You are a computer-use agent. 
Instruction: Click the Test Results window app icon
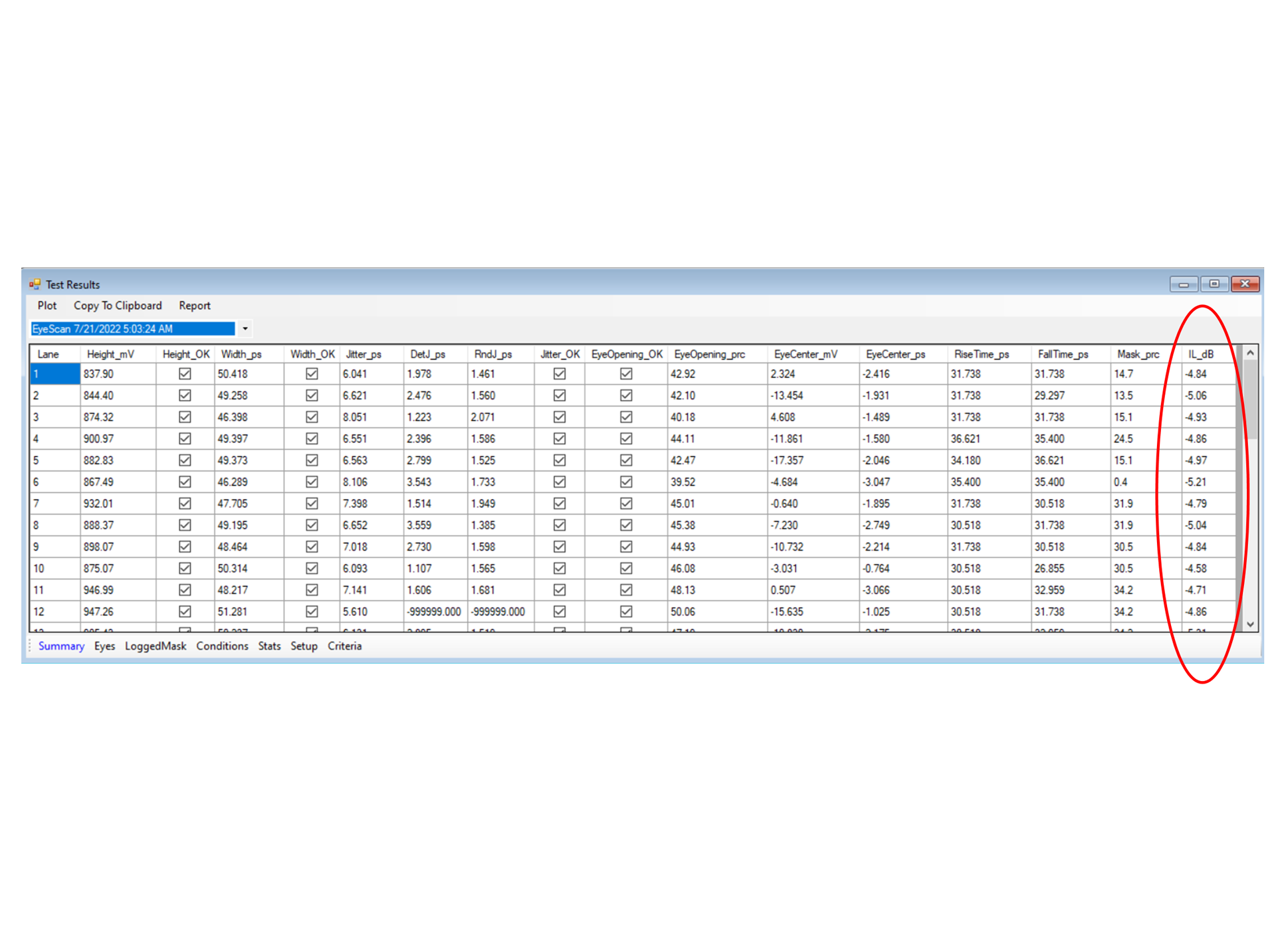pyautogui.click(x=35, y=284)
